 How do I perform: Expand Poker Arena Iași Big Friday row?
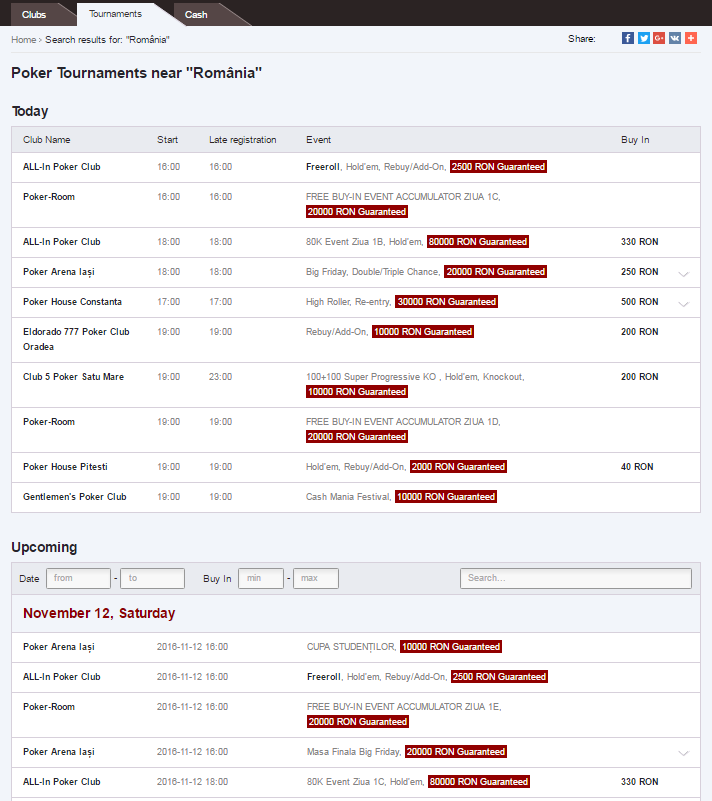(683, 274)
